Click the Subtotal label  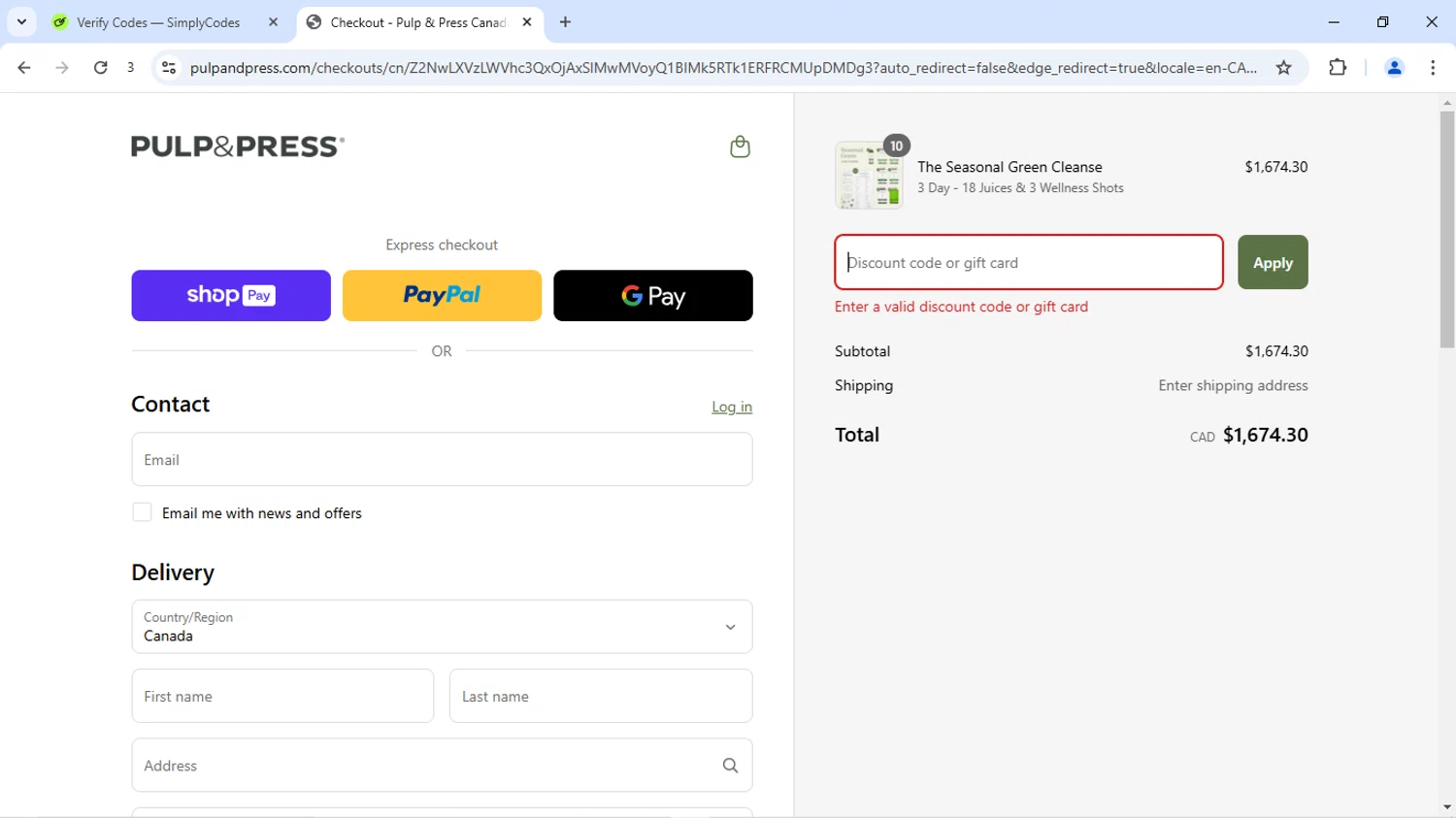click(862, 351)
